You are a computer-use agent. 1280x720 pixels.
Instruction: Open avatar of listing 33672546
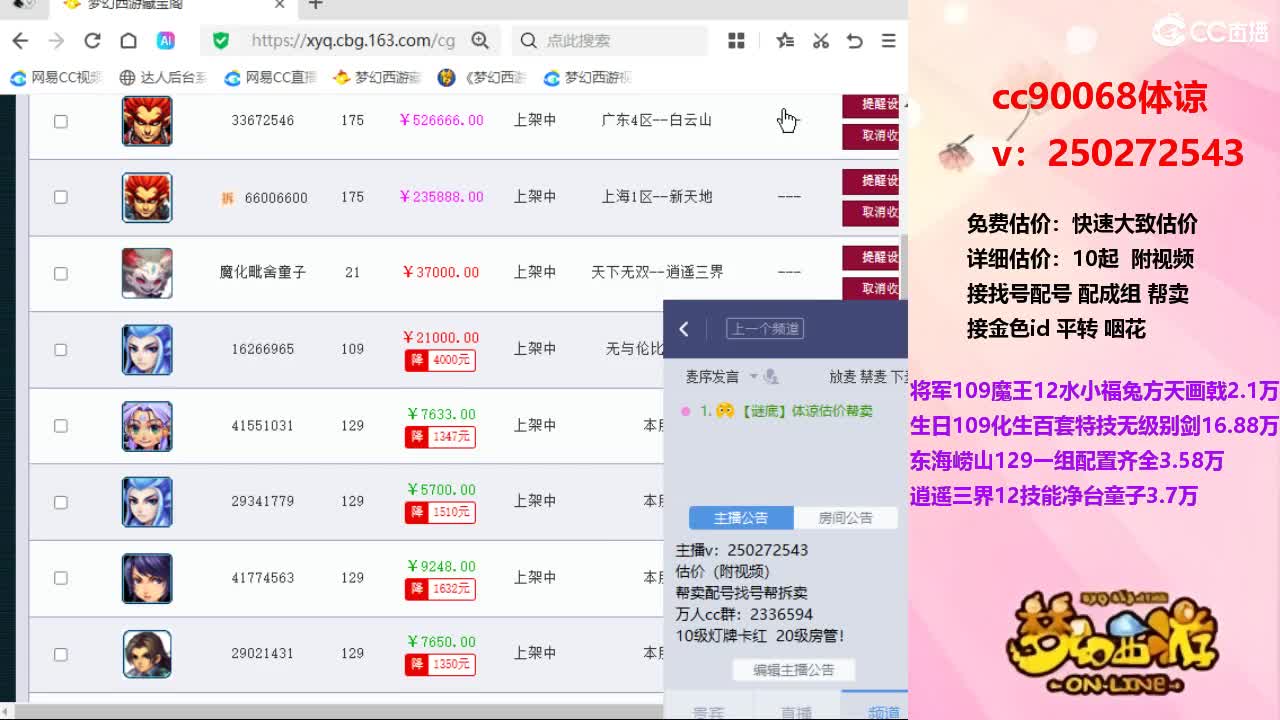coord(147,121)
